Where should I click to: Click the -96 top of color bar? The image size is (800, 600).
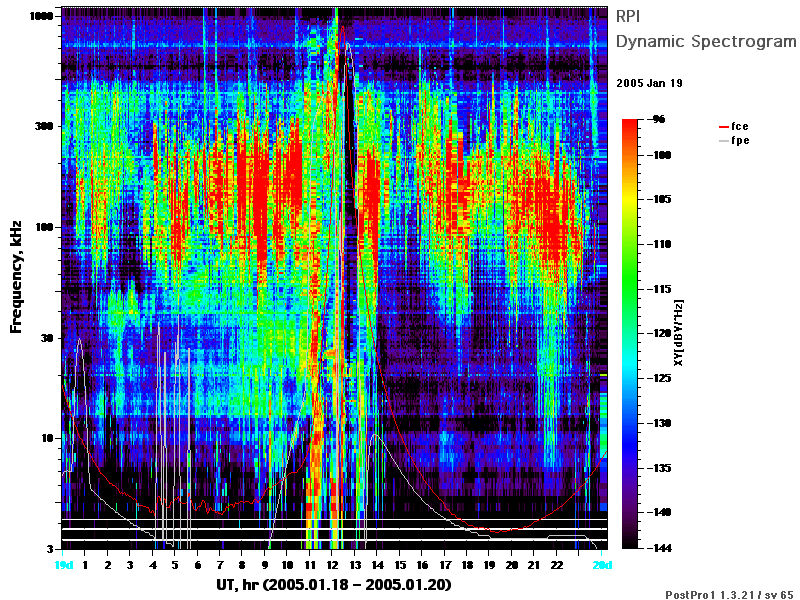pyautogui.click(x=658, y=119)
